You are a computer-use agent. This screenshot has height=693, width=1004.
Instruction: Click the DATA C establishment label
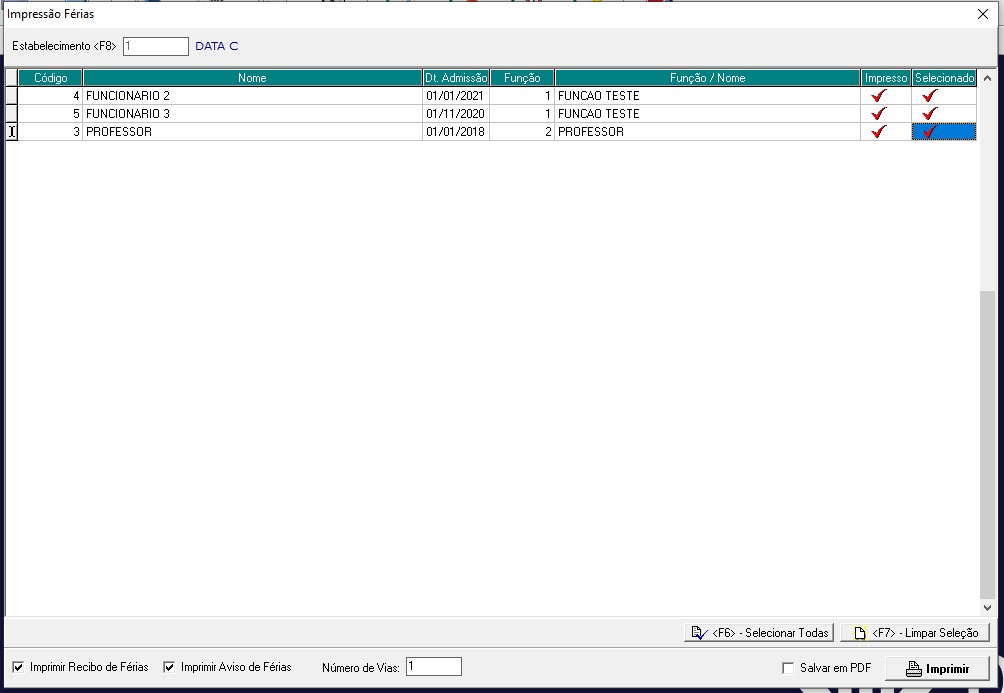tap(216, 46)
